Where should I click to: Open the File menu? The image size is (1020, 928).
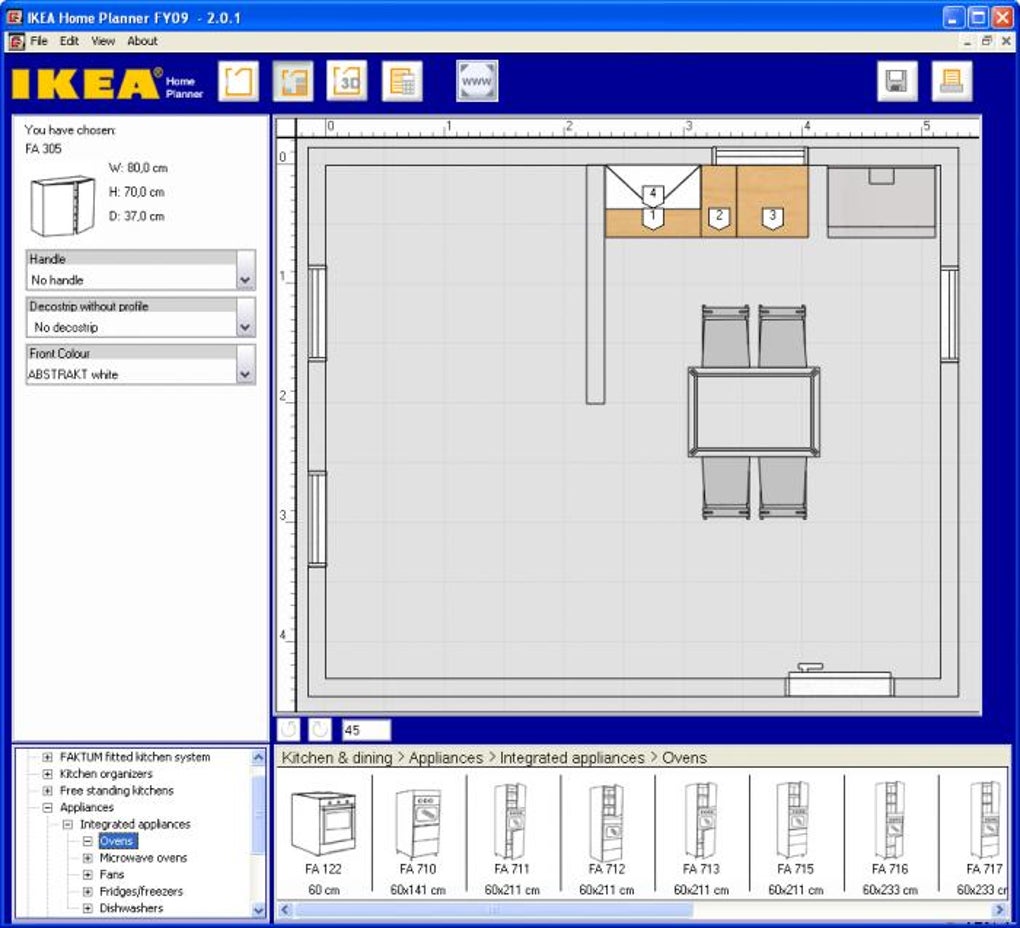click(39, 41)
